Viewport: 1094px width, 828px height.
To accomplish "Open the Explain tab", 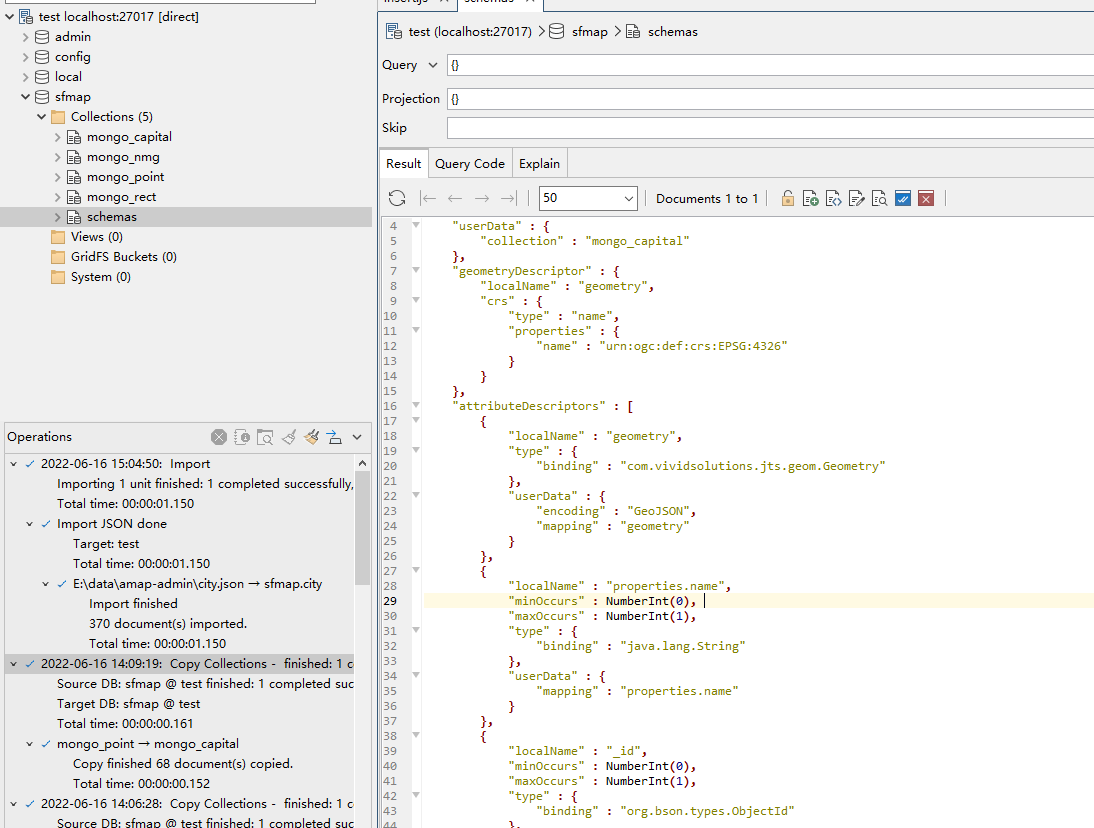I will click(x=539, y=163).
